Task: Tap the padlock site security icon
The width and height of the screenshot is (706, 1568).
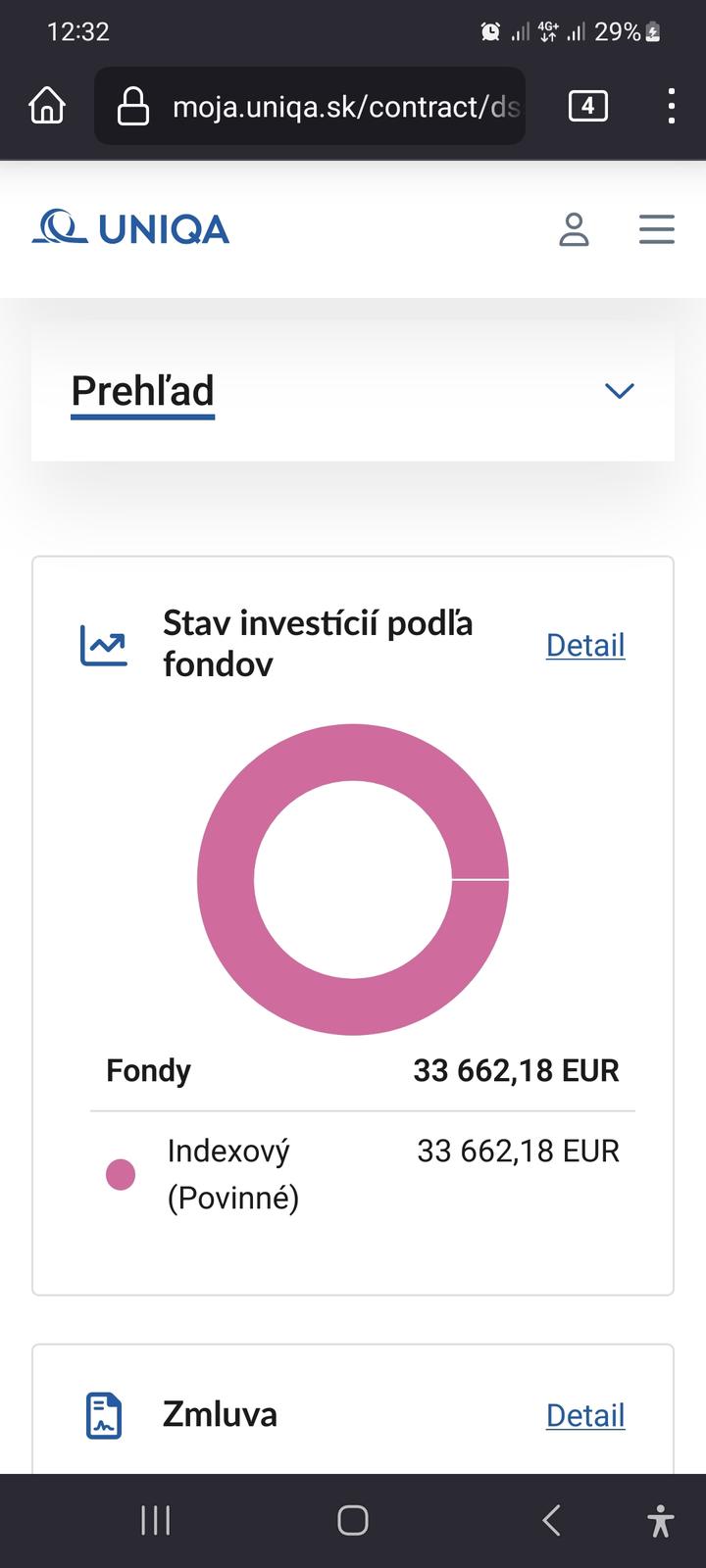Action: pos(133,106)
